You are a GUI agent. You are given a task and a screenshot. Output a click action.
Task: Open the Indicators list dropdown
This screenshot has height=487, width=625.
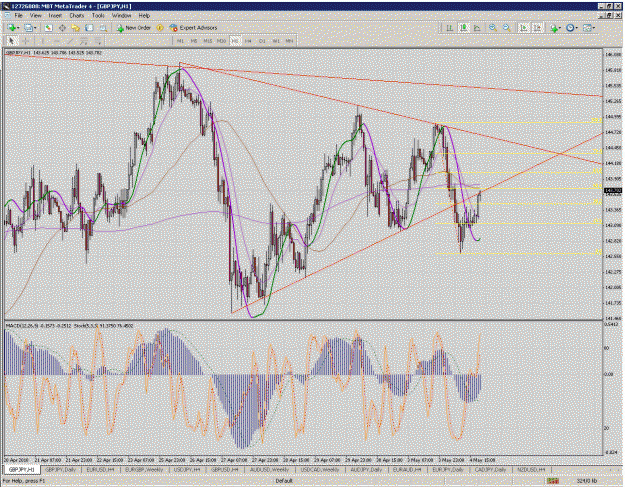click(554, 27)
